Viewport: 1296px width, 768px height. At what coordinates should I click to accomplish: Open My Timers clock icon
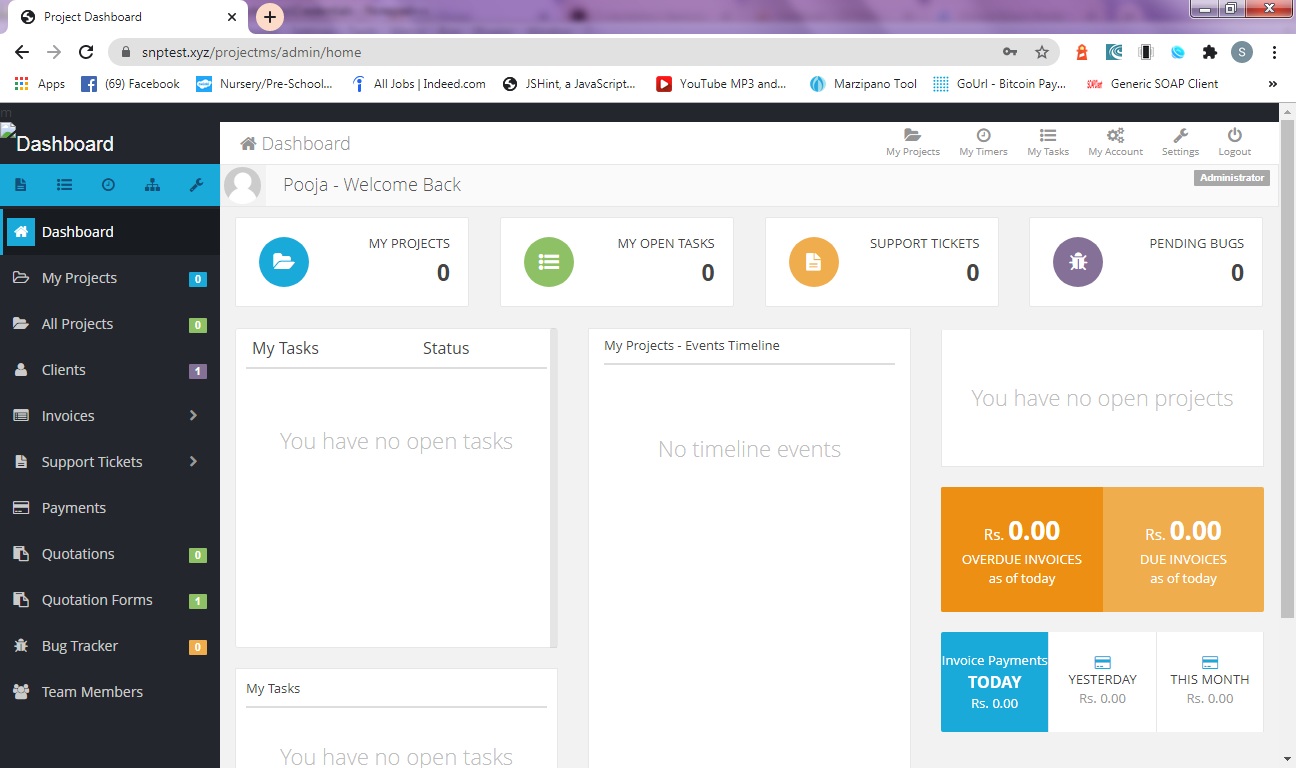(x=983, y=136)
